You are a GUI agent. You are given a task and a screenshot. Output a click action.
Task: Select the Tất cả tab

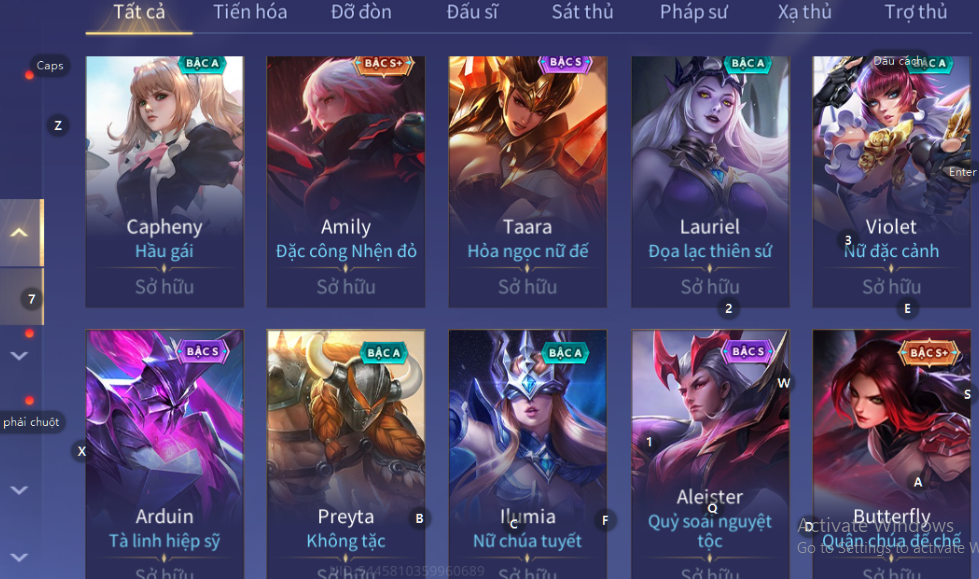[139, 12]
